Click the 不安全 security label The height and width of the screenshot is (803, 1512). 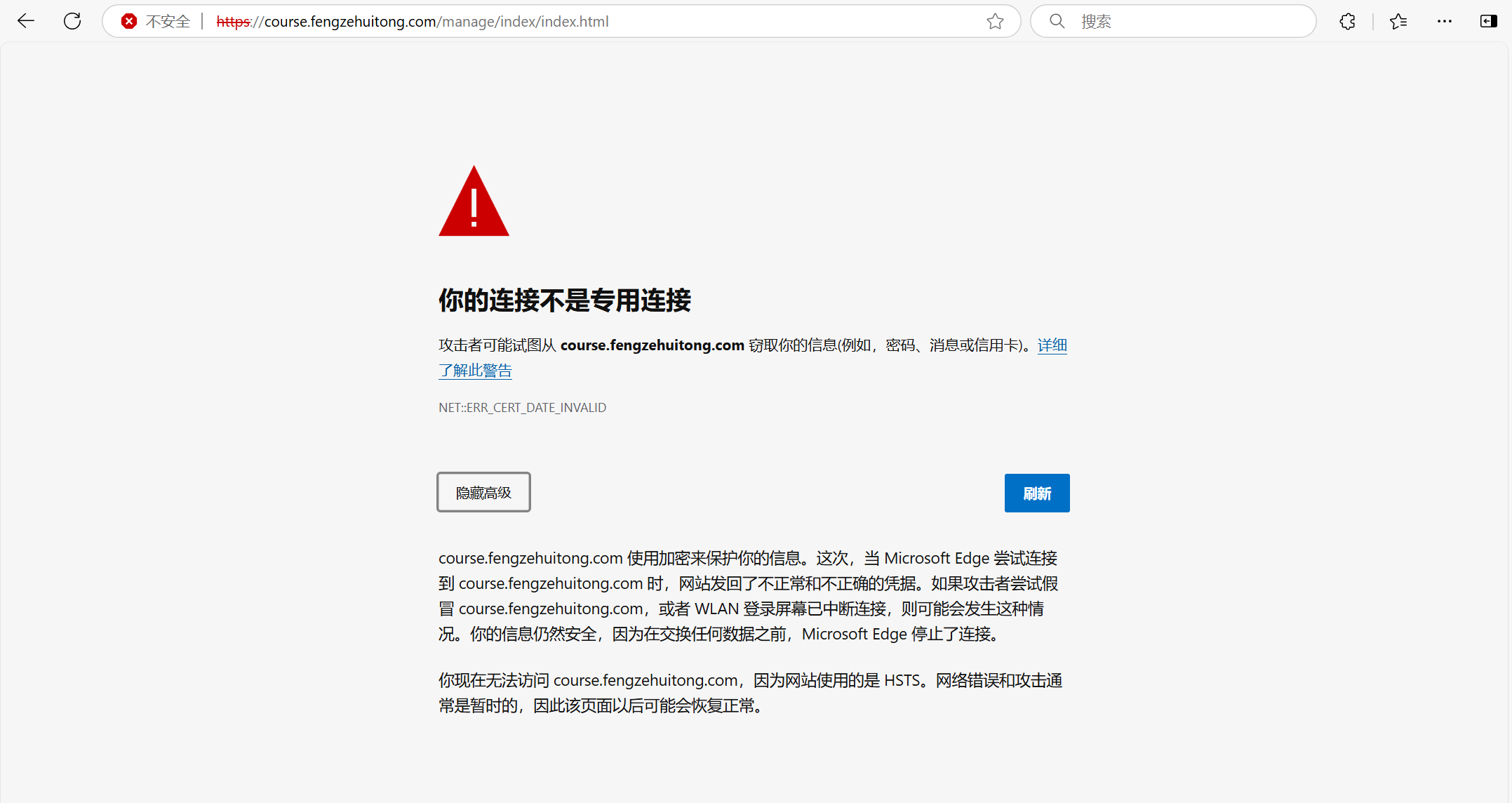(x=168, y=22)
